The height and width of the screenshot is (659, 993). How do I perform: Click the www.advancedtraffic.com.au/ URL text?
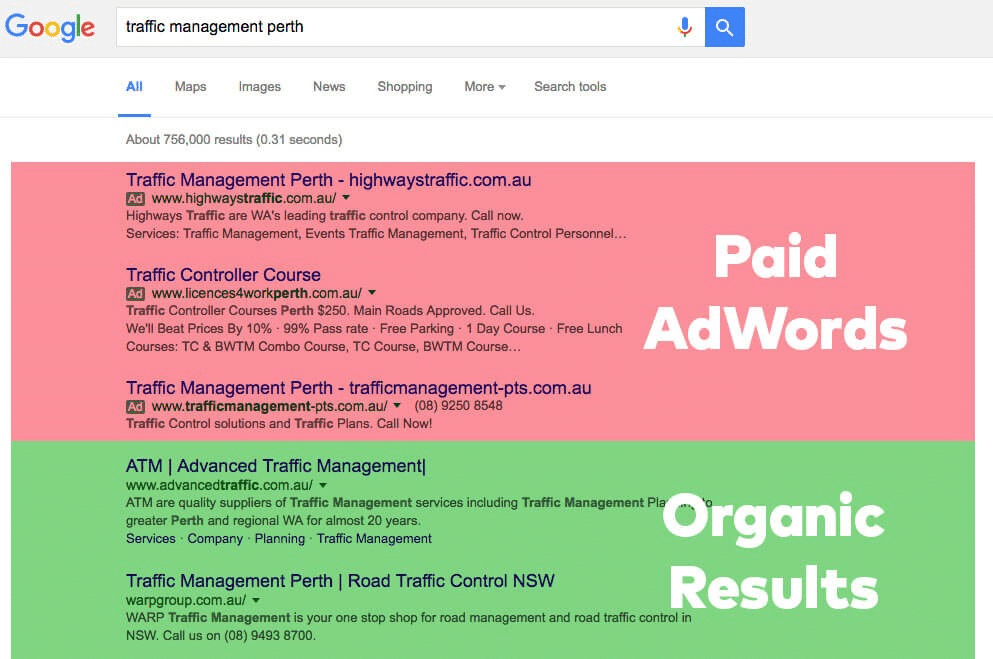coord(219,486)
